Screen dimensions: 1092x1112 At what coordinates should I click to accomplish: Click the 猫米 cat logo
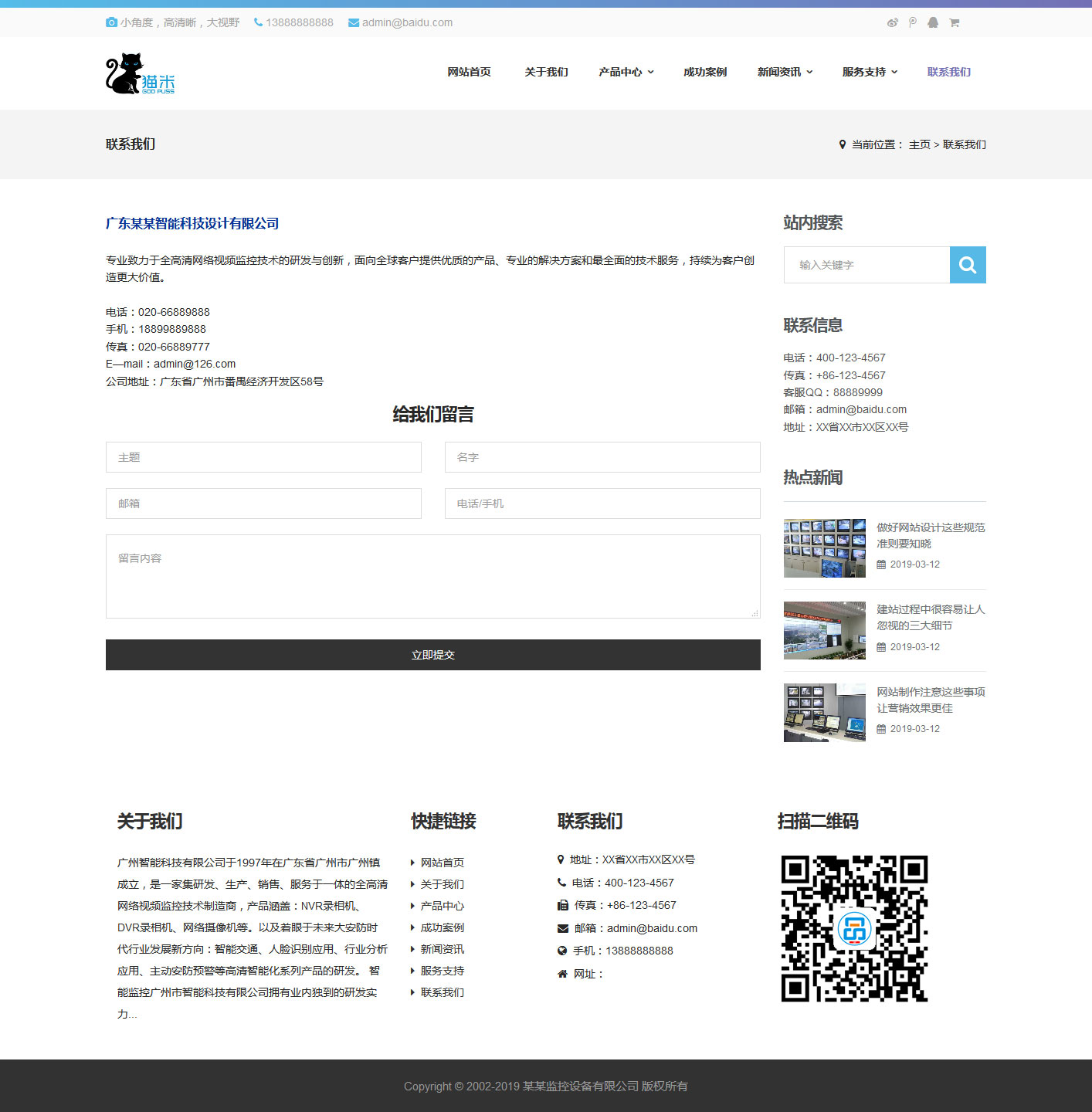[x=140, y=74]
